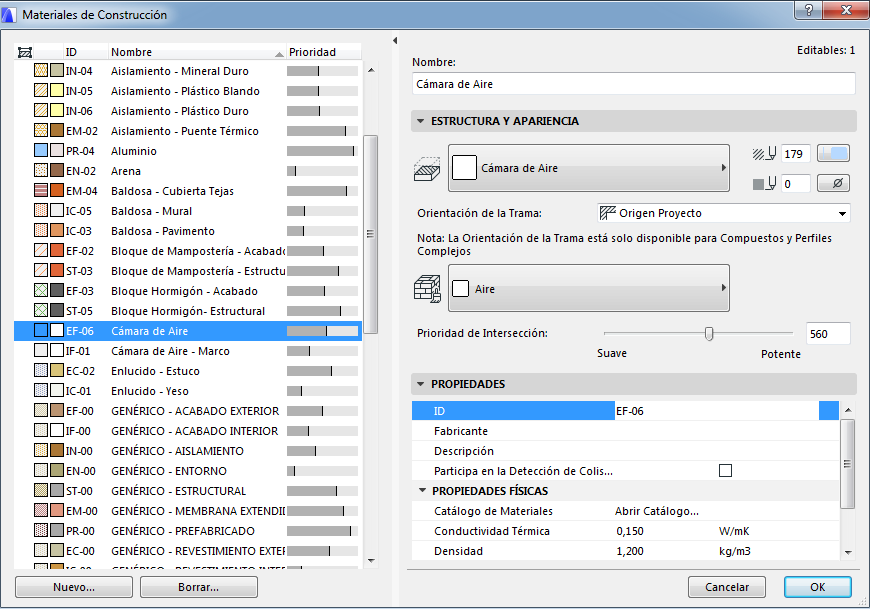Click the fill icon of Enlucido - Yeso
This screenshot has width=870, height=609.
[41, 390]
